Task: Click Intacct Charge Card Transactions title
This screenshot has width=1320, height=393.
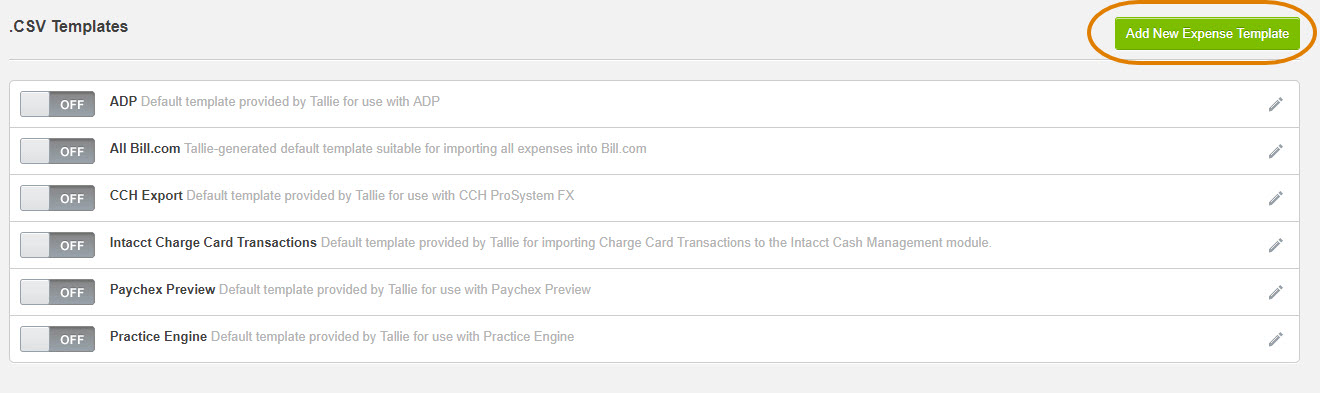Action: [213, 242]
